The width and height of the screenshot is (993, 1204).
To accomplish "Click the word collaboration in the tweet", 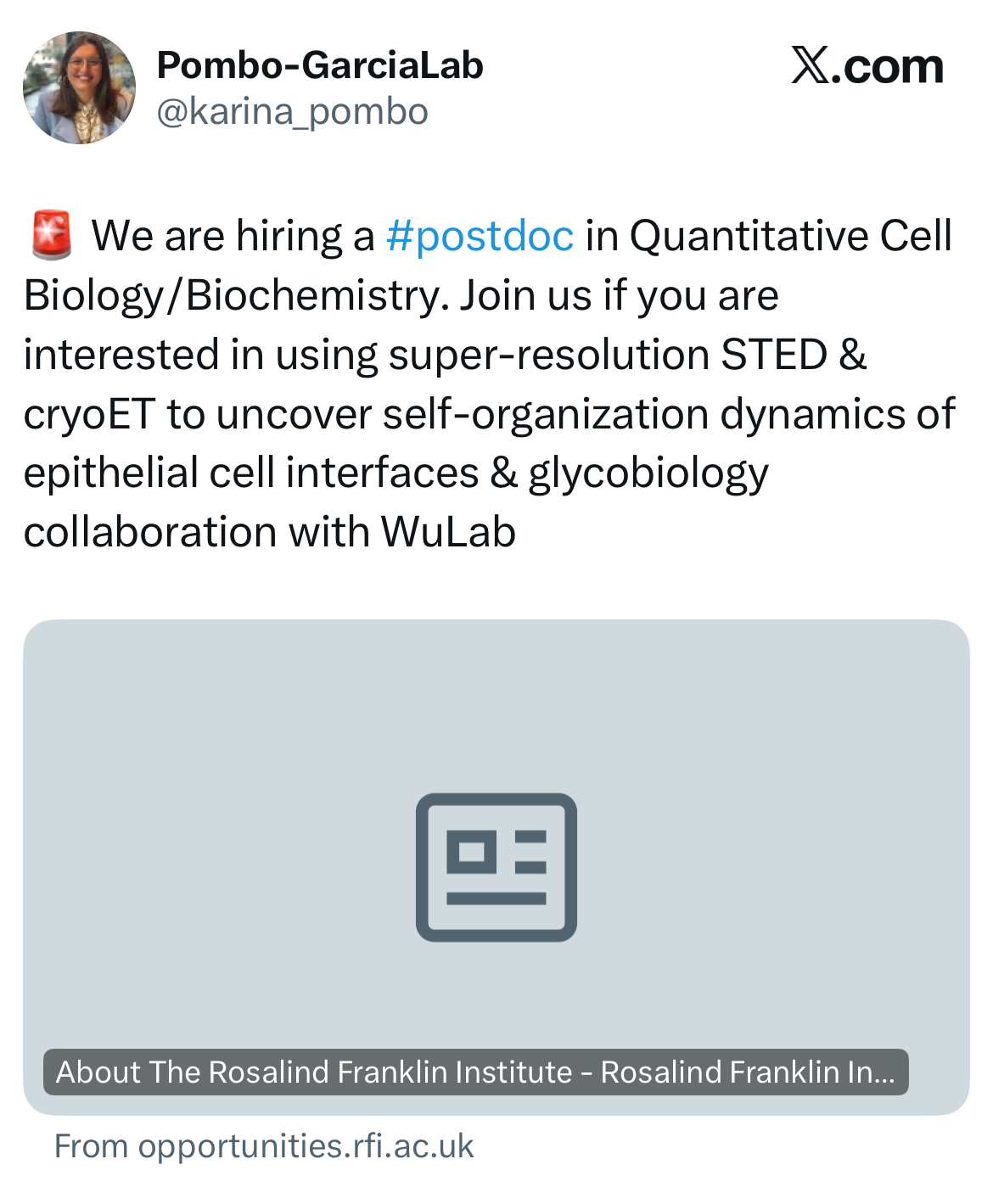I will point(150,533).
